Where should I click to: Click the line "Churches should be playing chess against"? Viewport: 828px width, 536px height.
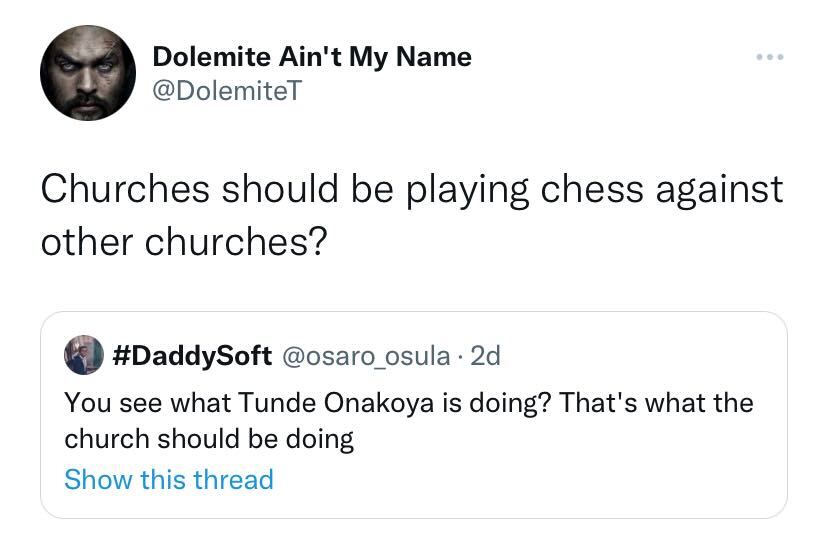[x=411, y=189]
